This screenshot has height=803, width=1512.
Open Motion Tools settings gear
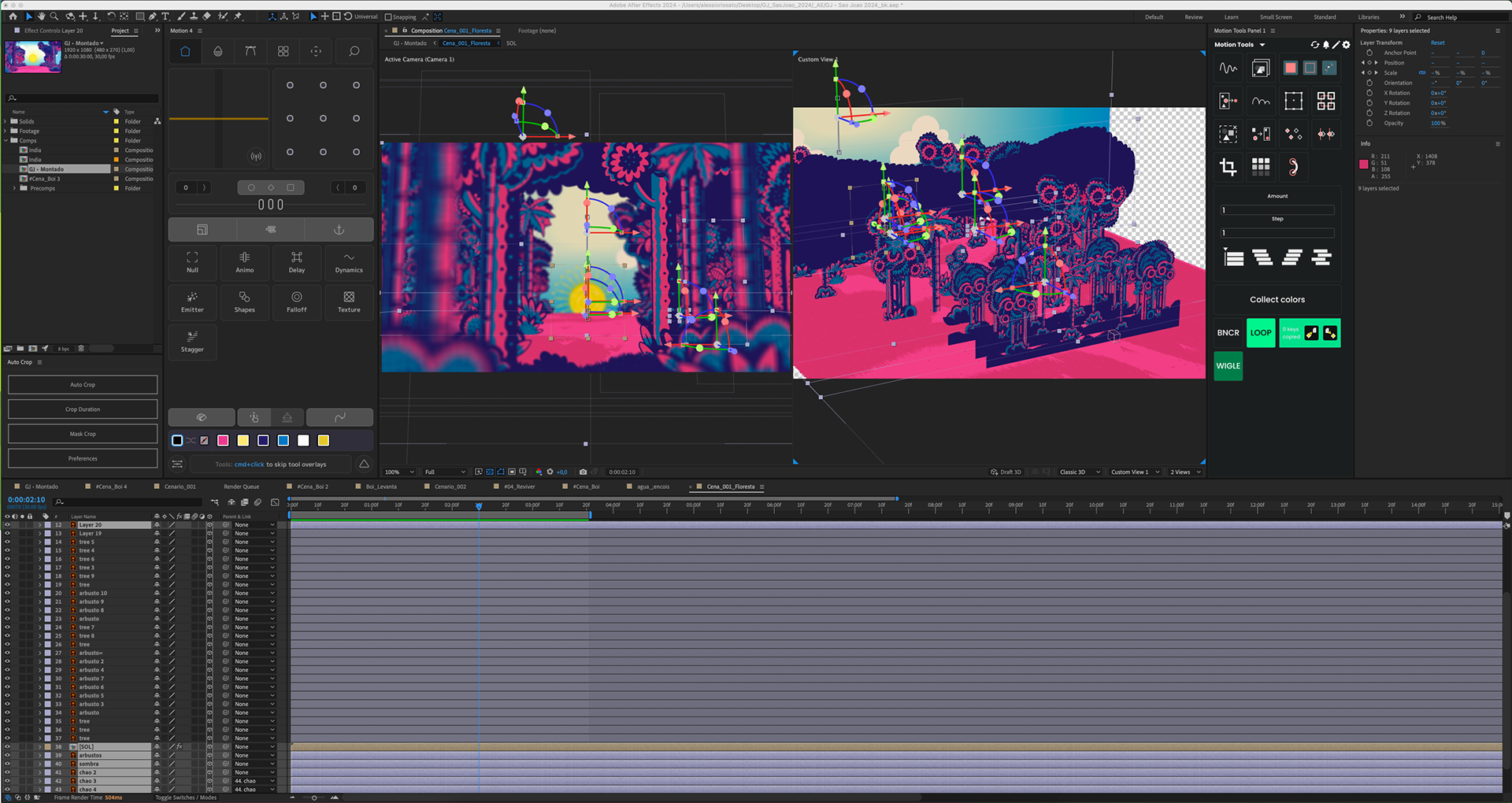(1347, 45)
